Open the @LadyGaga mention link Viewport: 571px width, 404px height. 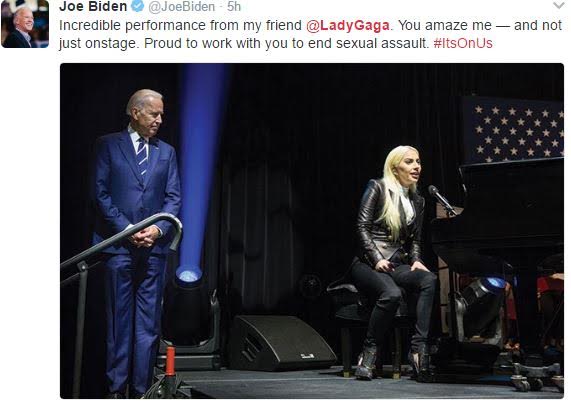[x=348, y=26]
